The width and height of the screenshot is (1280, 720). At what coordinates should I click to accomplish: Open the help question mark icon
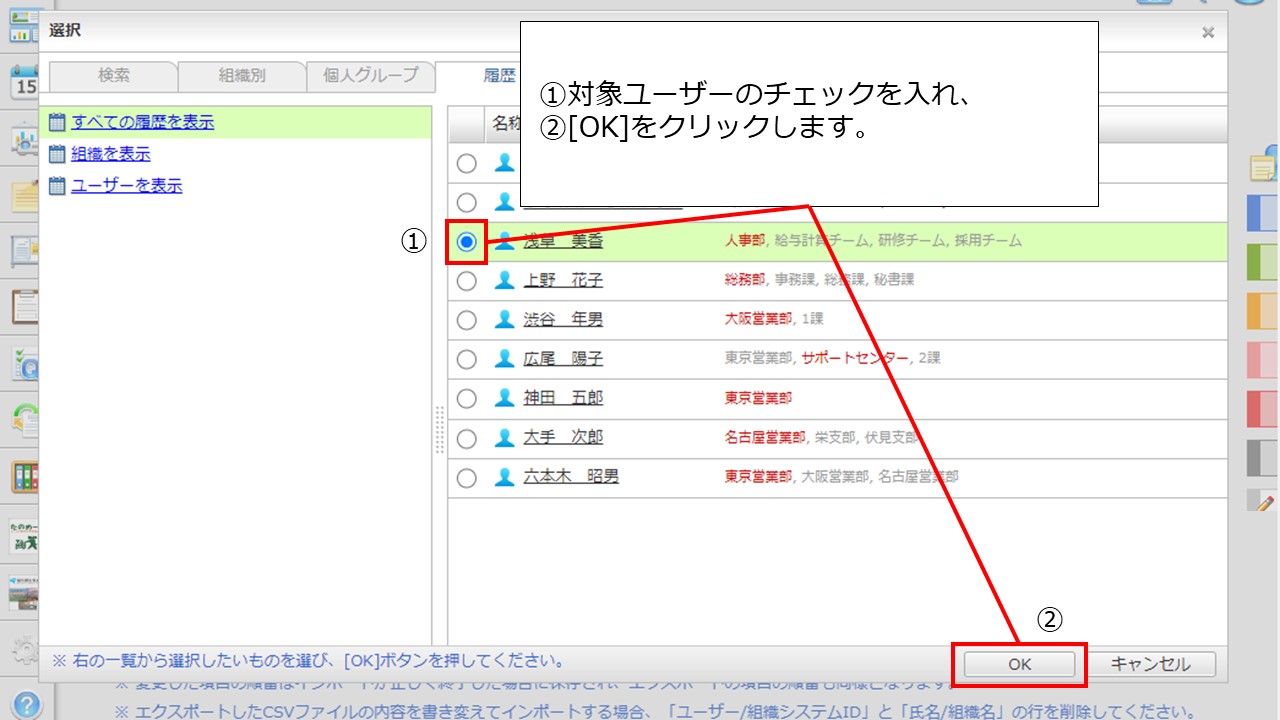[27, 704]
